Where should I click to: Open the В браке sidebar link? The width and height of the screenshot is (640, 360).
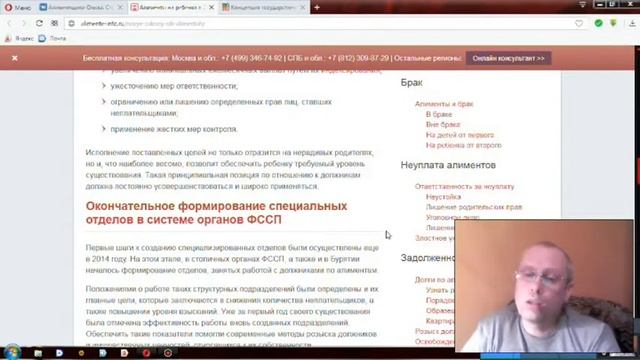click(439, 114)
